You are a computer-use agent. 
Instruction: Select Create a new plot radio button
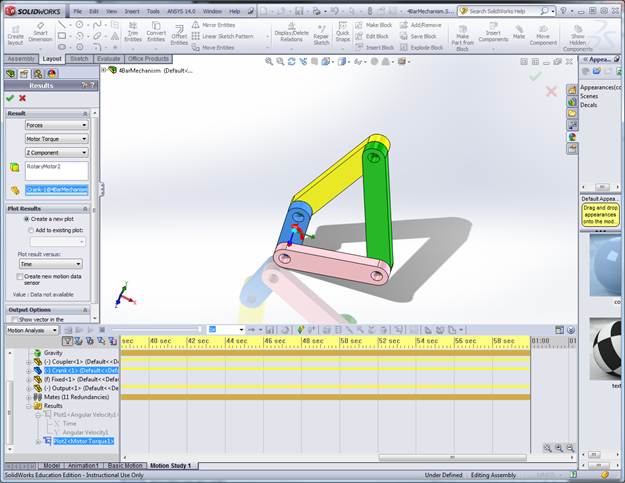27,219
